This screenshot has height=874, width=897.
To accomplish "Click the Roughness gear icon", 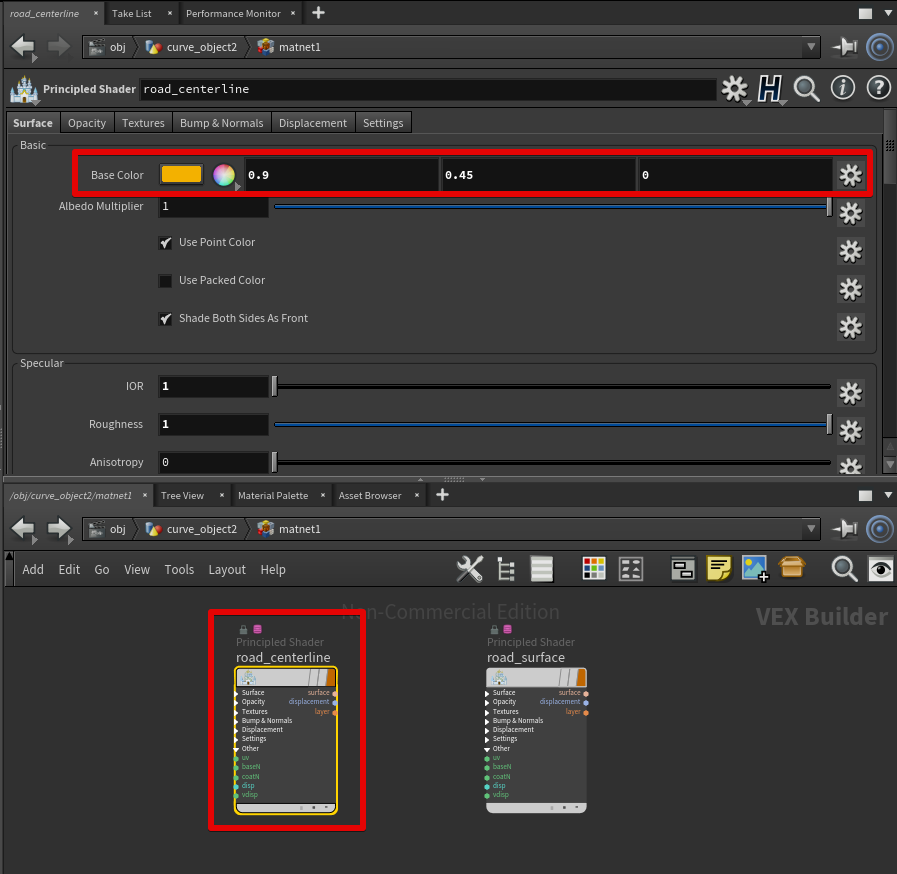I will [851, 431].
